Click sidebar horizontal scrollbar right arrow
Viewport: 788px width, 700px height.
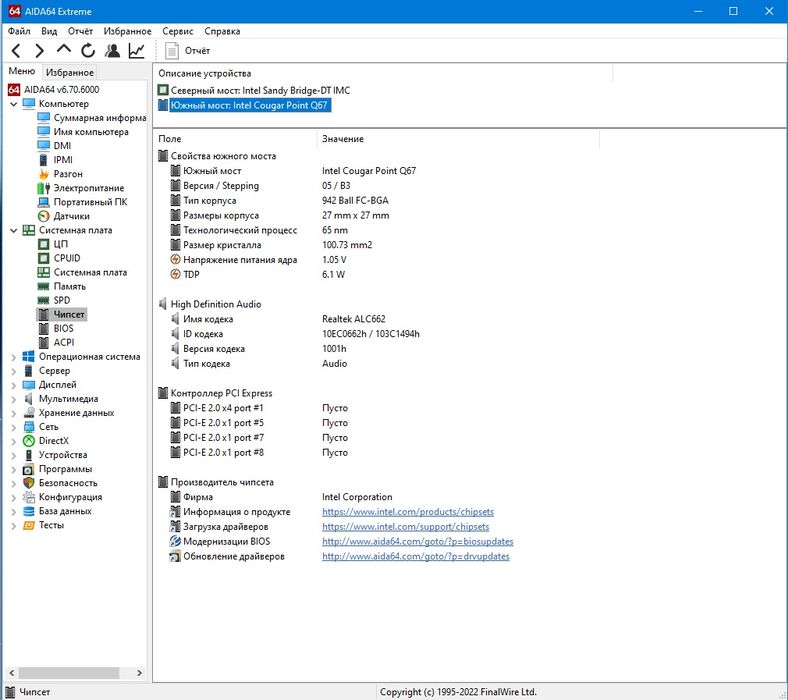point(140,672)
